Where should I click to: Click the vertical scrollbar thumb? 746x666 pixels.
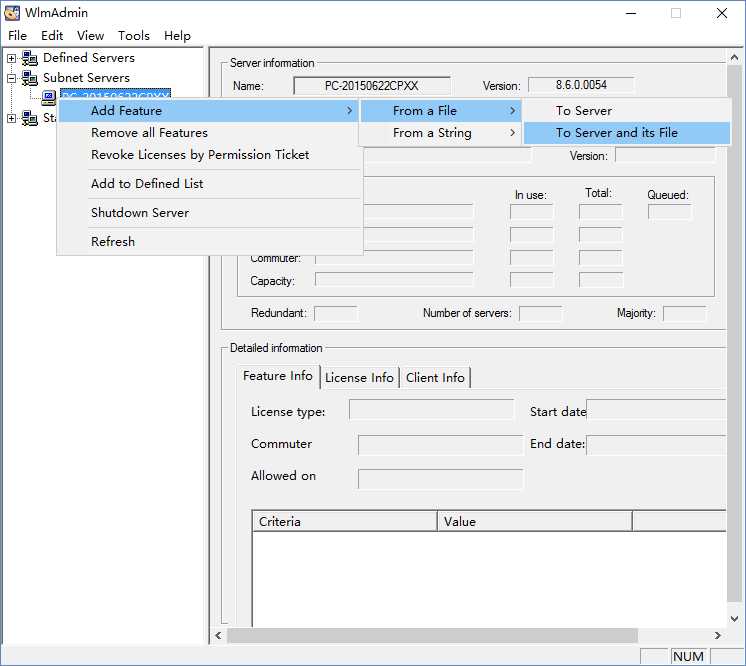[x=735, y=334]
